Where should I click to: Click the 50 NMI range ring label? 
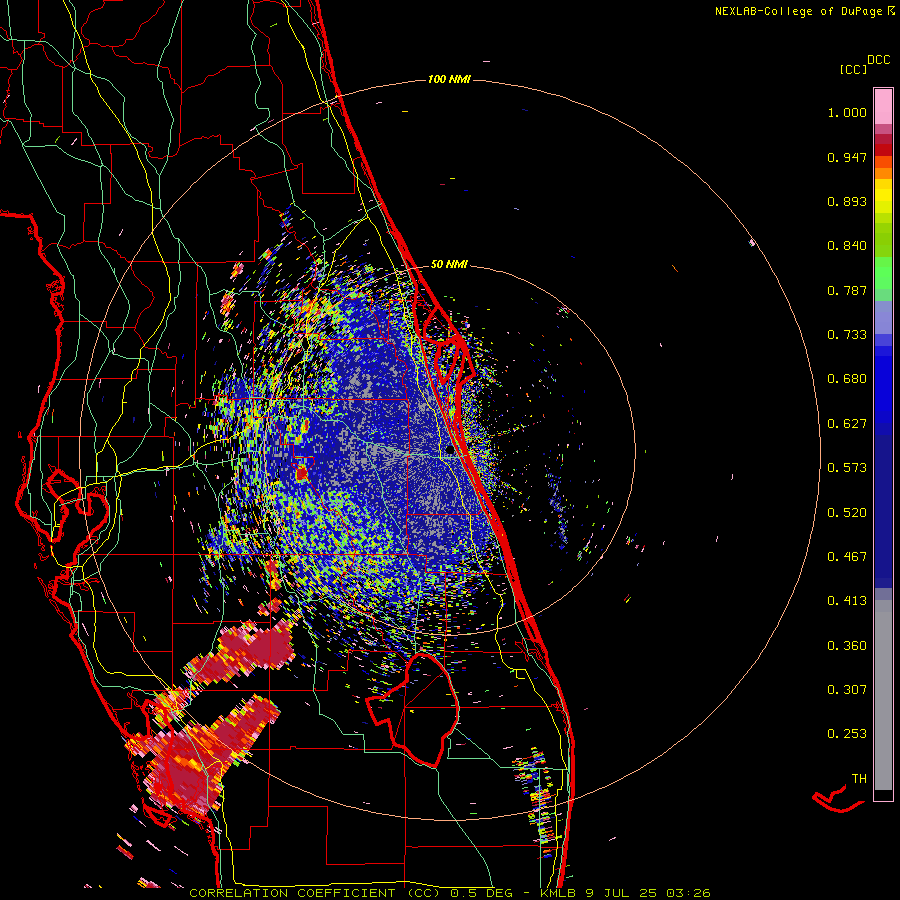[449, 265]
